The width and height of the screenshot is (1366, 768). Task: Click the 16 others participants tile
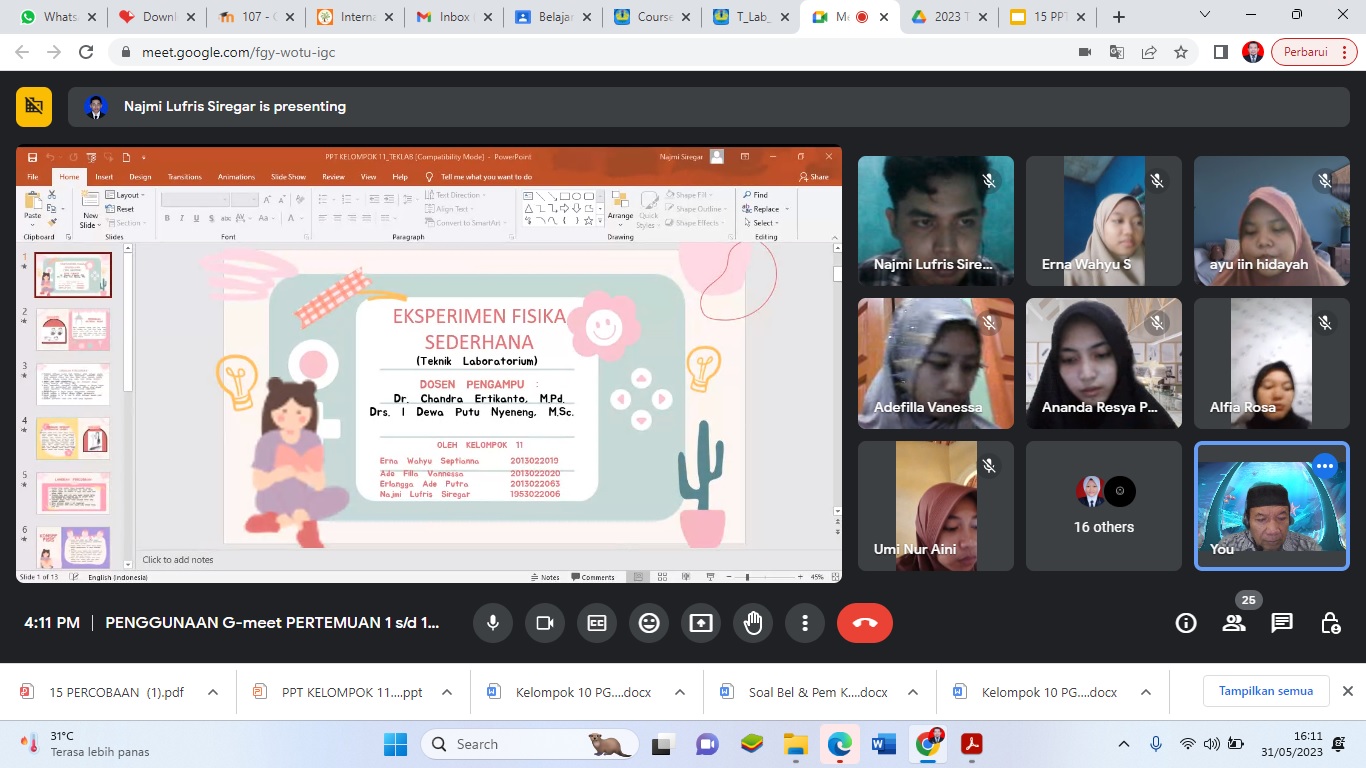[1103, 507]
